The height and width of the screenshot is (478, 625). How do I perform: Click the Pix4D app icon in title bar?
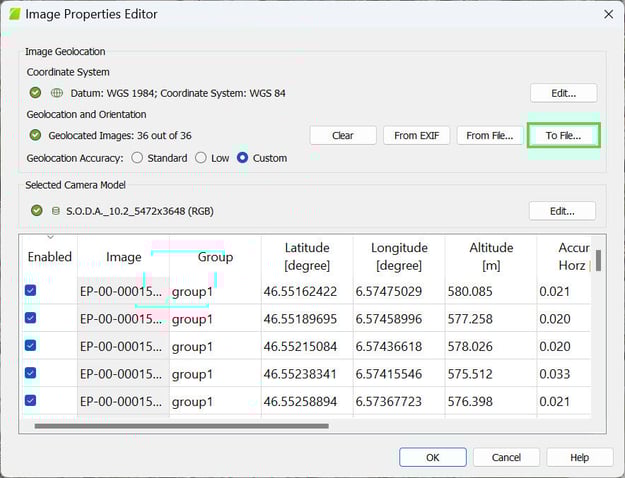(x=15, y=14)
